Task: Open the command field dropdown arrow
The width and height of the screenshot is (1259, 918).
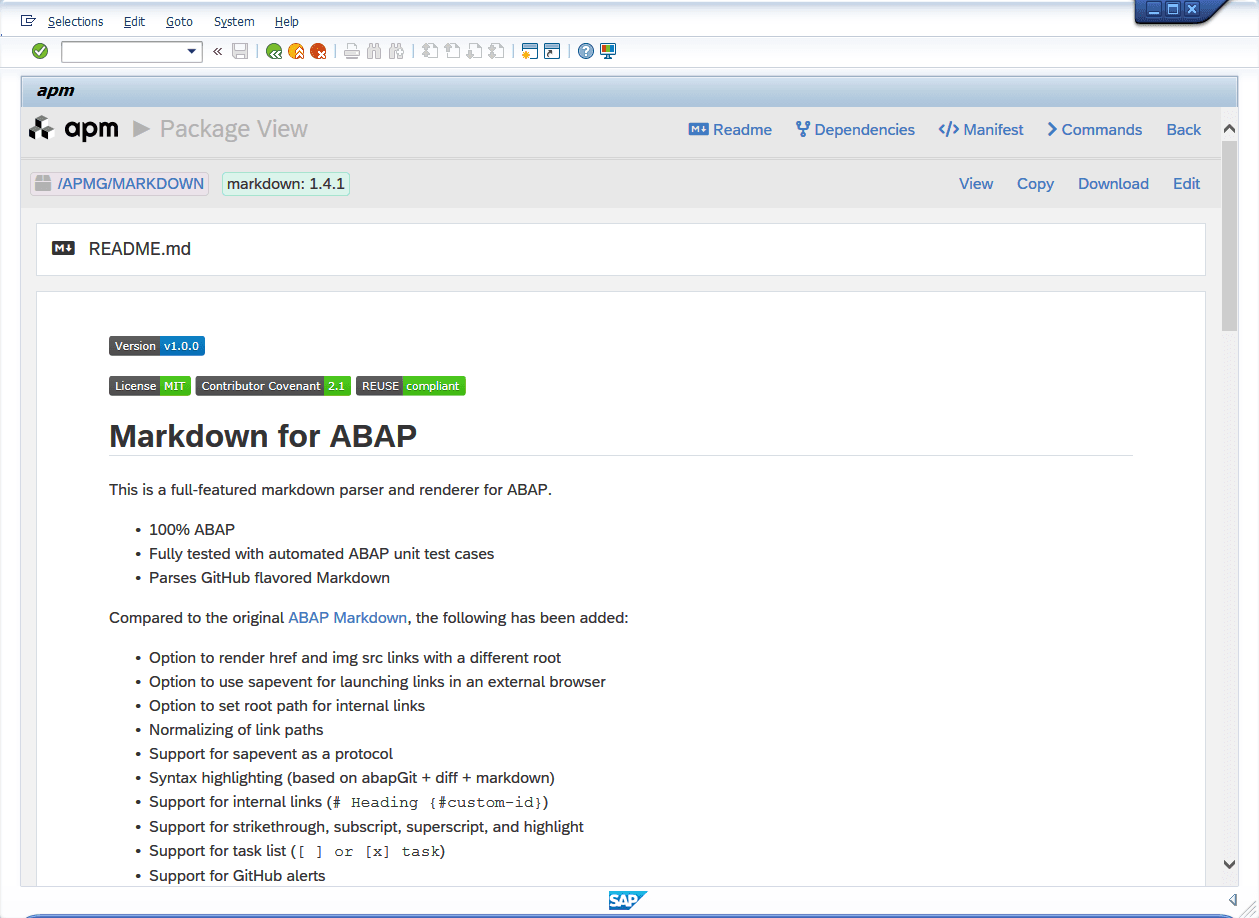Action: pos(193,51)
